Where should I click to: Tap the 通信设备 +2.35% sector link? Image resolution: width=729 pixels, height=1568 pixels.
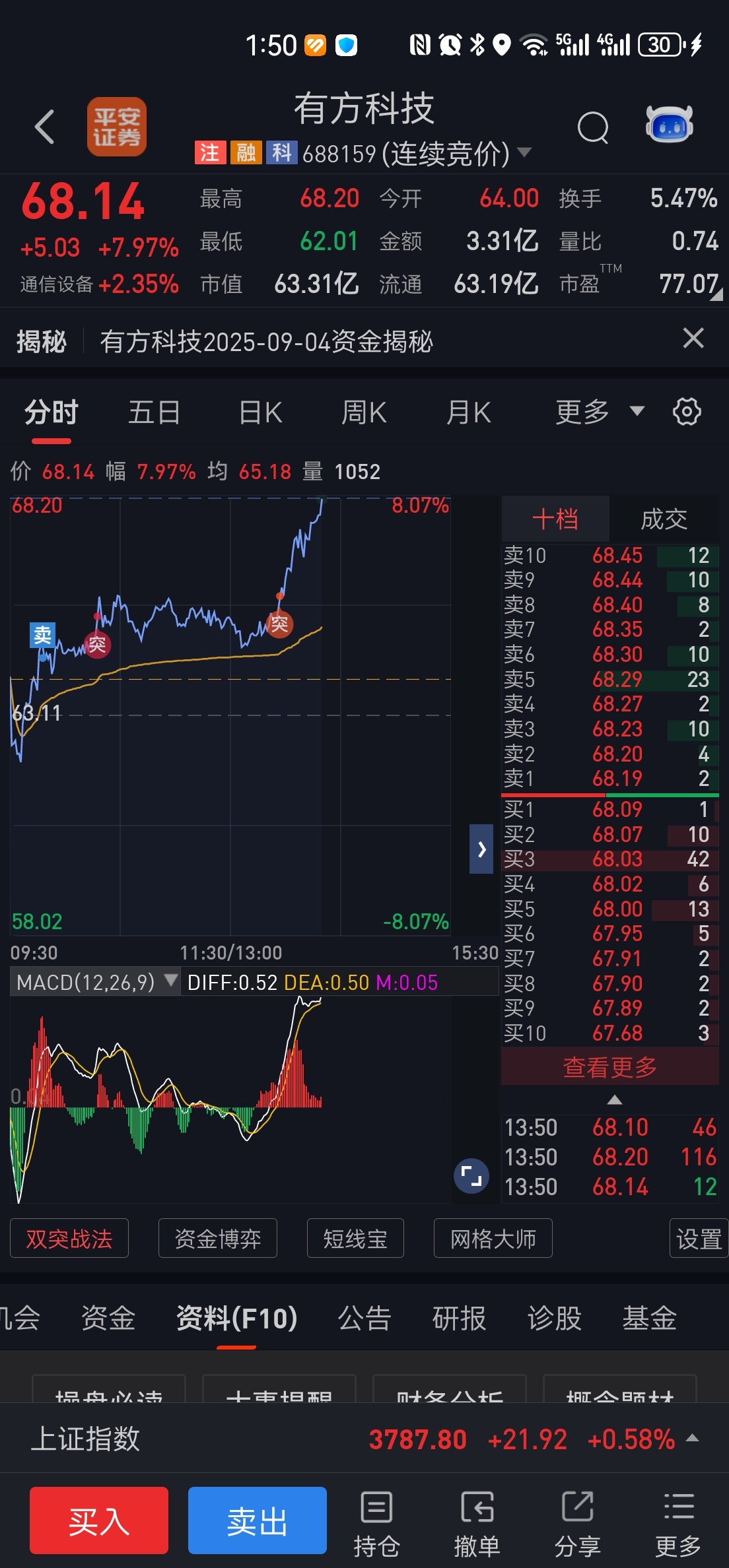pos(99,284)
